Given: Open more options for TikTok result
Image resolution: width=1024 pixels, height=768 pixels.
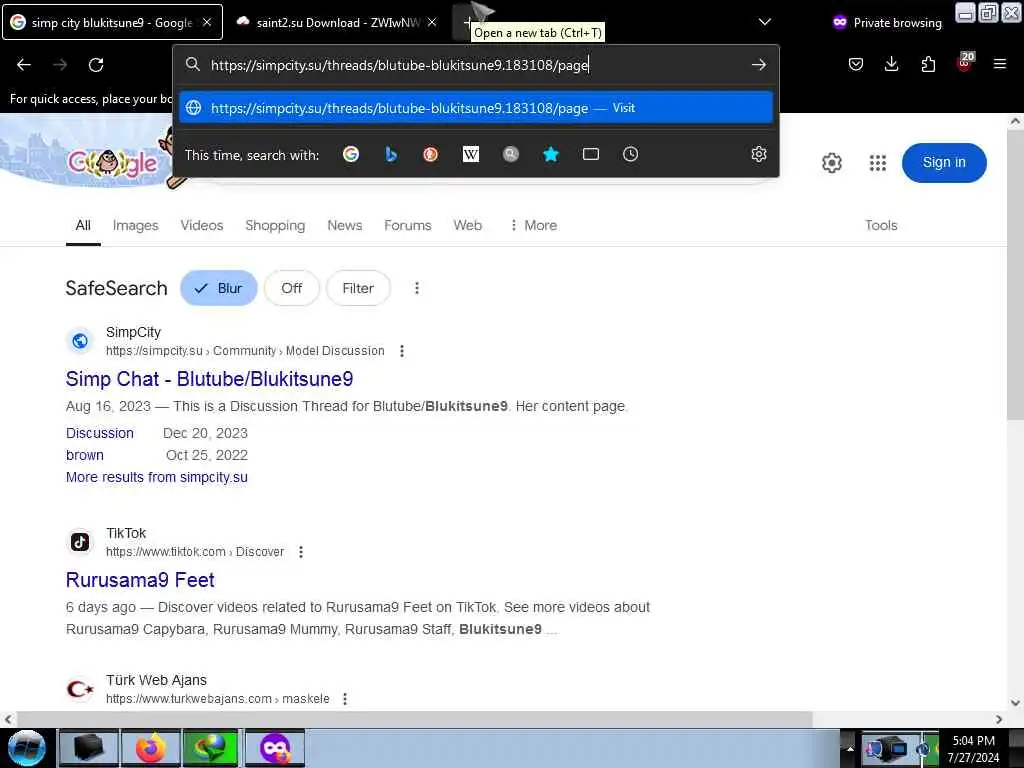Looking at the screenshot, I should point(300,552).
